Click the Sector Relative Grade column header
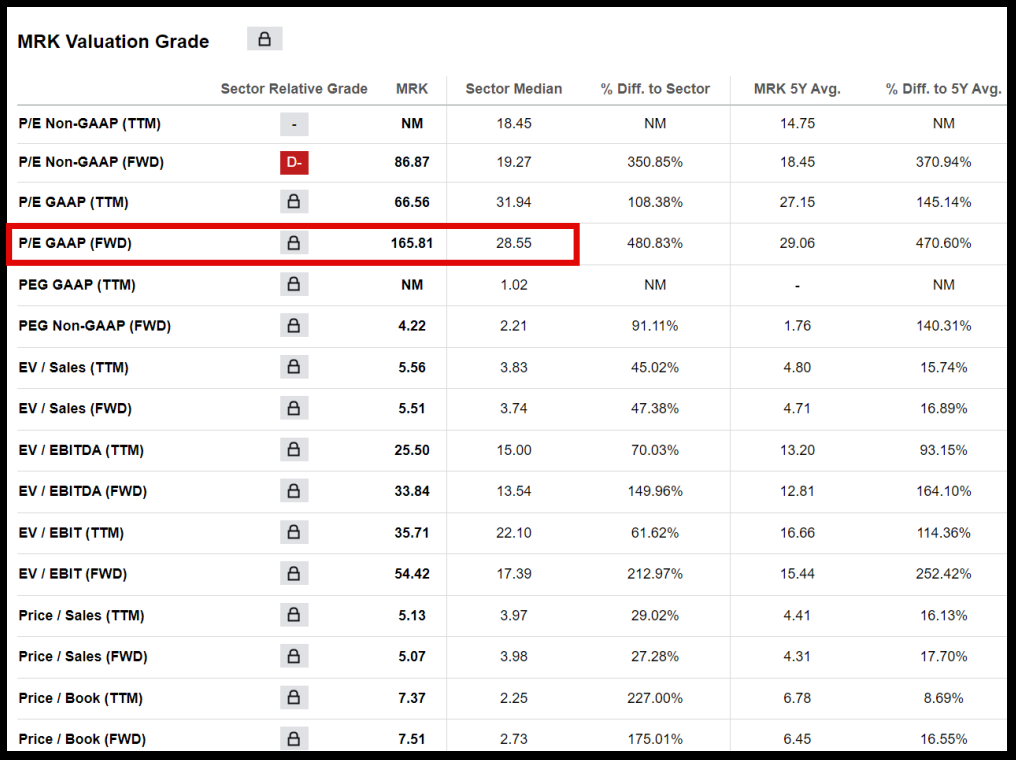Viewport: 1016px width, 760px height. pyautogui.click(x=294, y=89)
